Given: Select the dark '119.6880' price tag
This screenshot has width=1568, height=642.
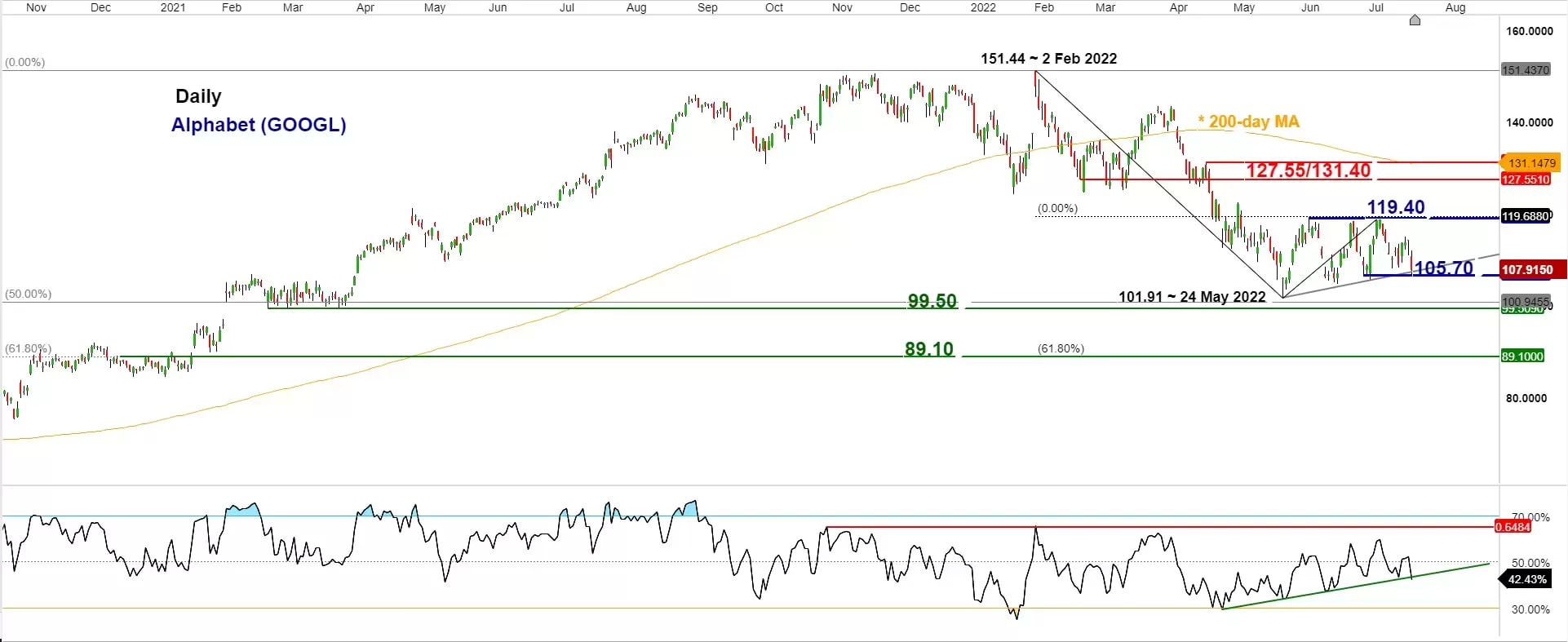Looking at the screenshot, I should click(1526, 216).
